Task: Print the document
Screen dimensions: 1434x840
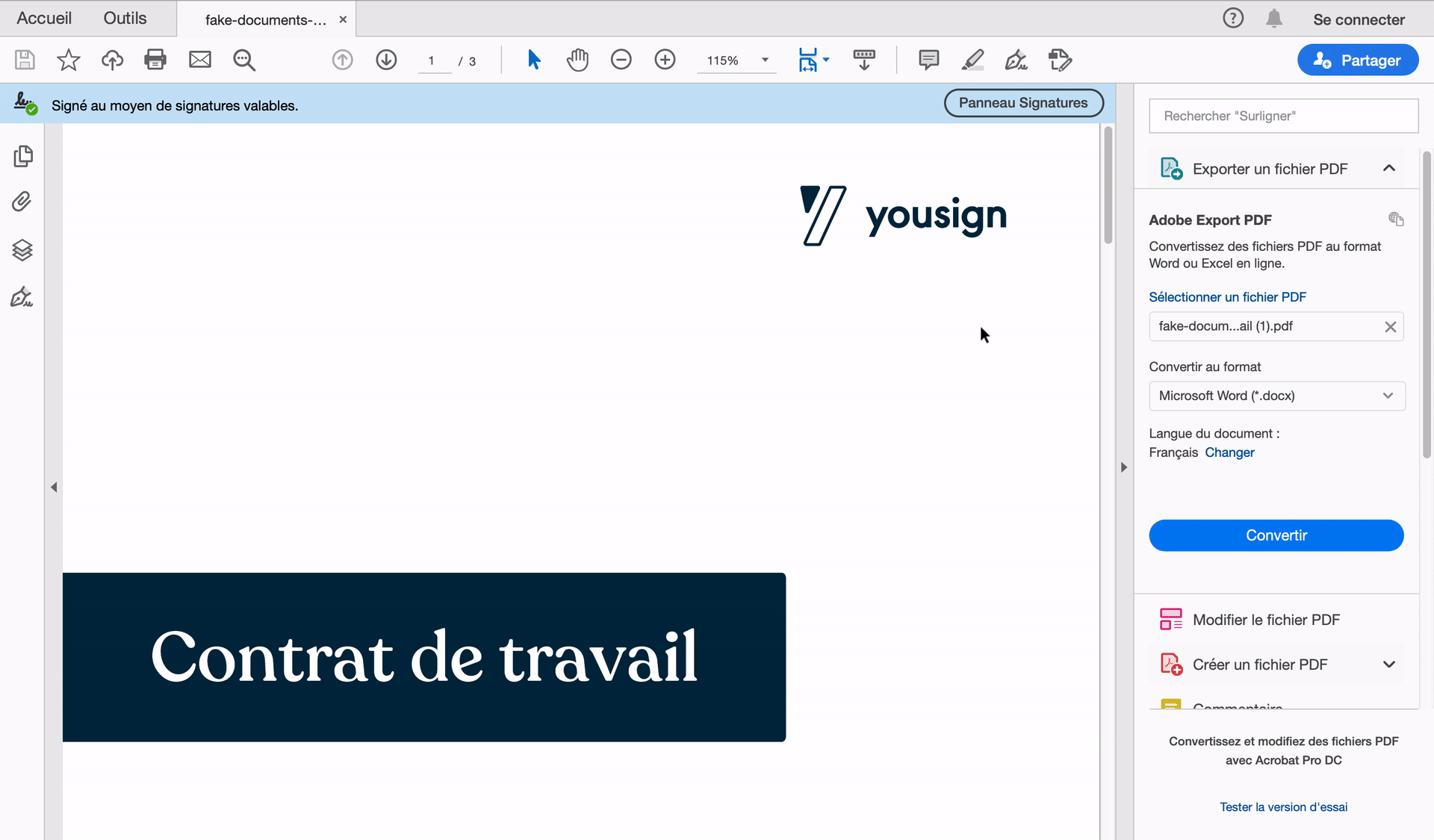Action: [155, 60]
